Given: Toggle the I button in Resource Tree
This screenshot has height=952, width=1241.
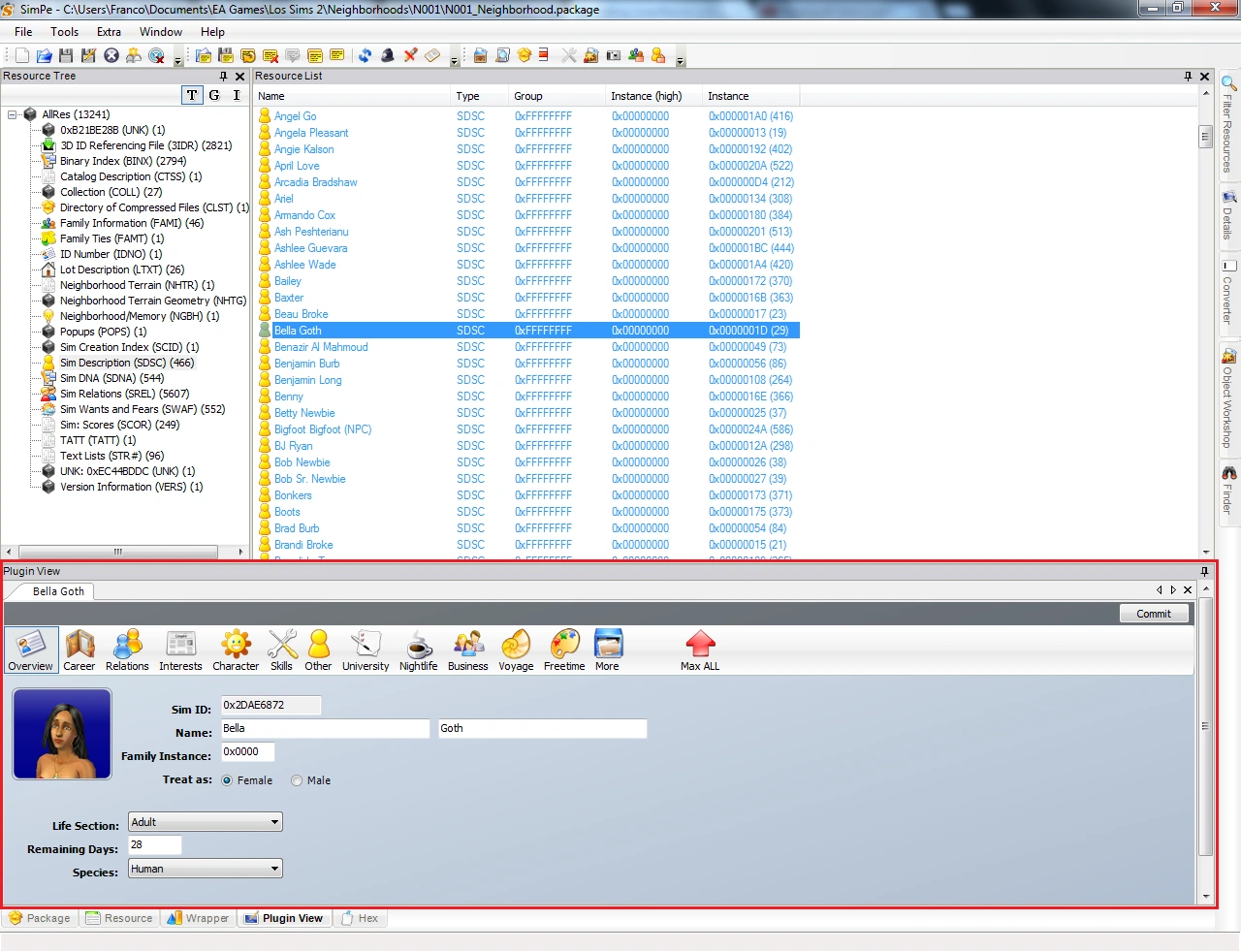Looking at the screenshot, I should (237, 95).
